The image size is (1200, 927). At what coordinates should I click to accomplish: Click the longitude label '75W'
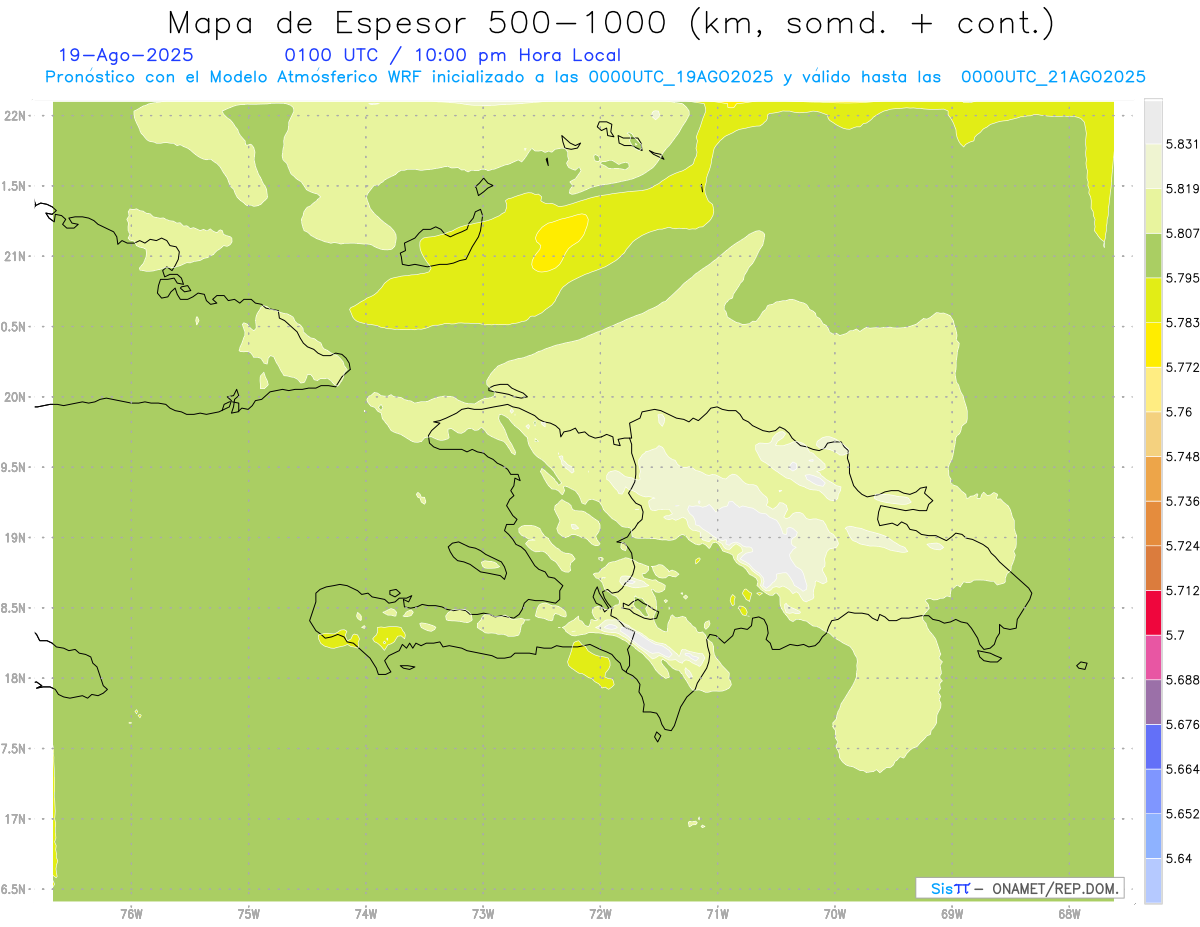coord(249,914)
